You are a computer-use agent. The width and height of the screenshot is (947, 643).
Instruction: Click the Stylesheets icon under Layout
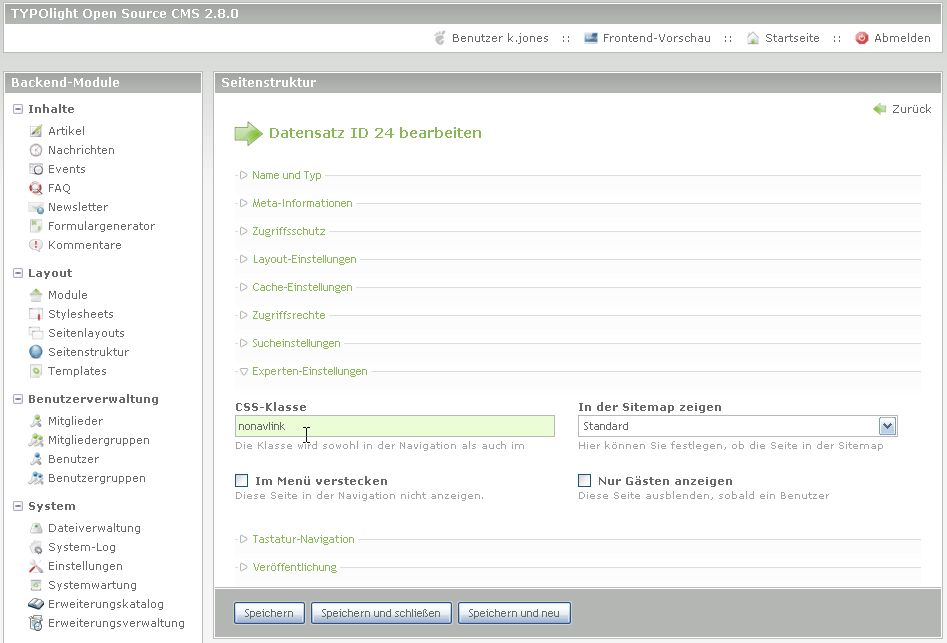pyautogui.click(x=36, y=314)
